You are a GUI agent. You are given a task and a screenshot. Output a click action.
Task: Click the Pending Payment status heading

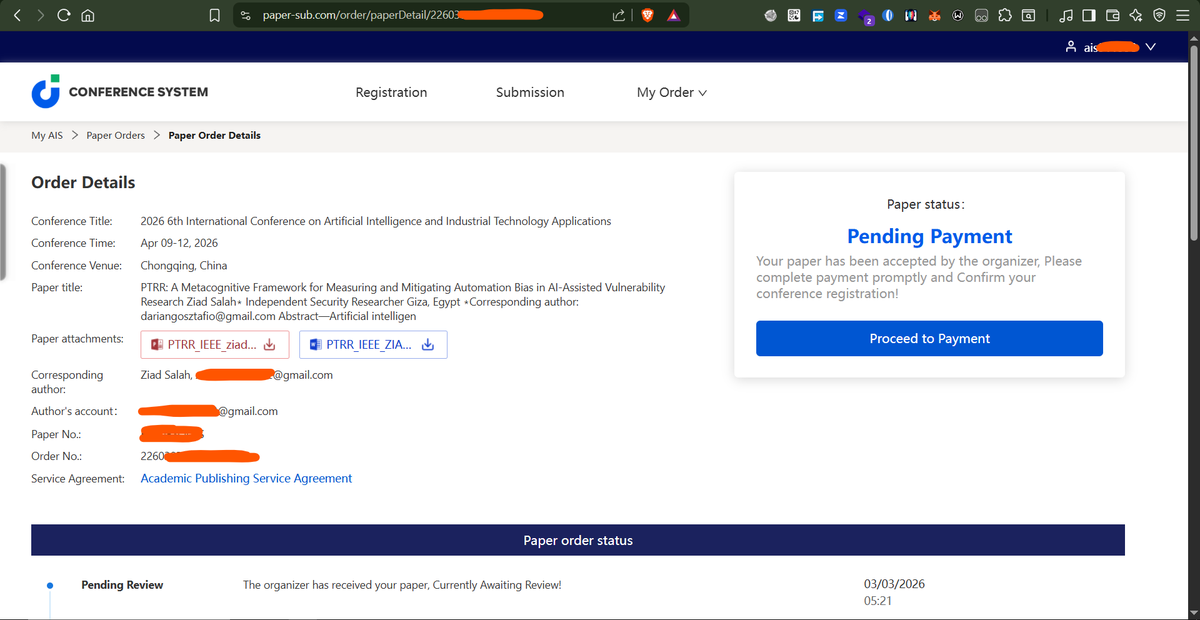pyautogui.click(x=929, y=236)
